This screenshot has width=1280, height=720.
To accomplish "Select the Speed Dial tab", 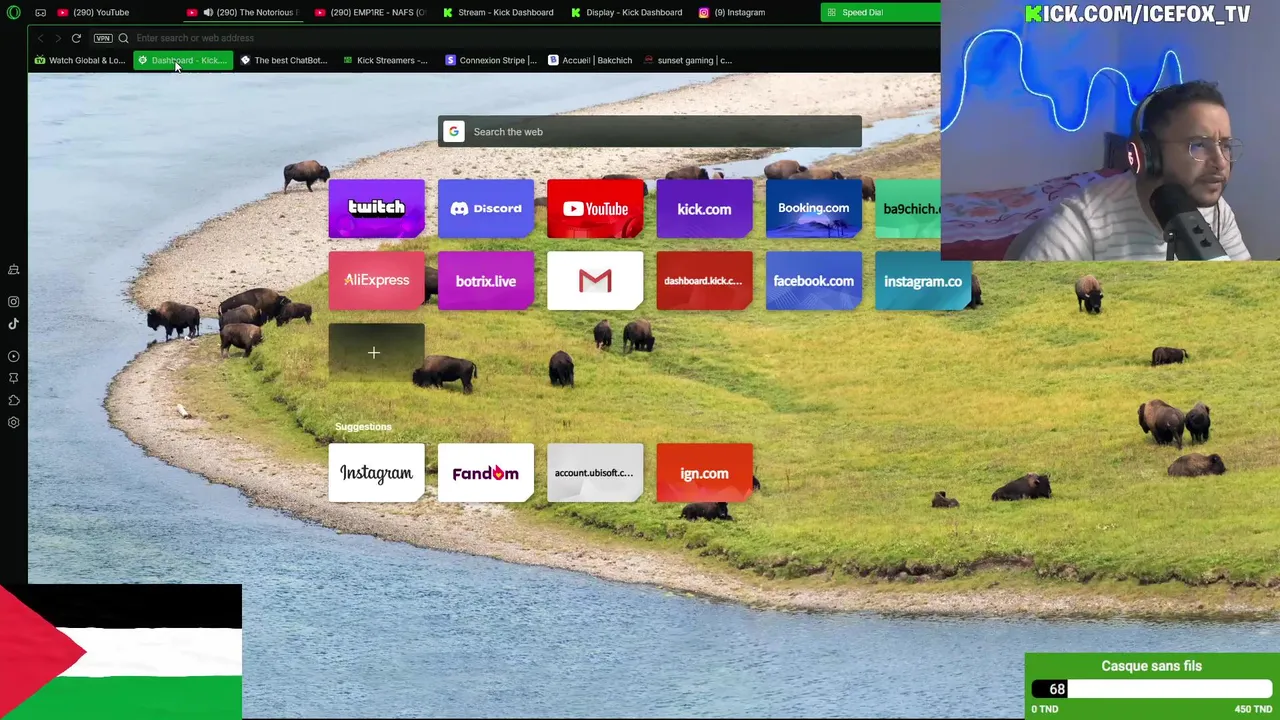I will 880,12.
